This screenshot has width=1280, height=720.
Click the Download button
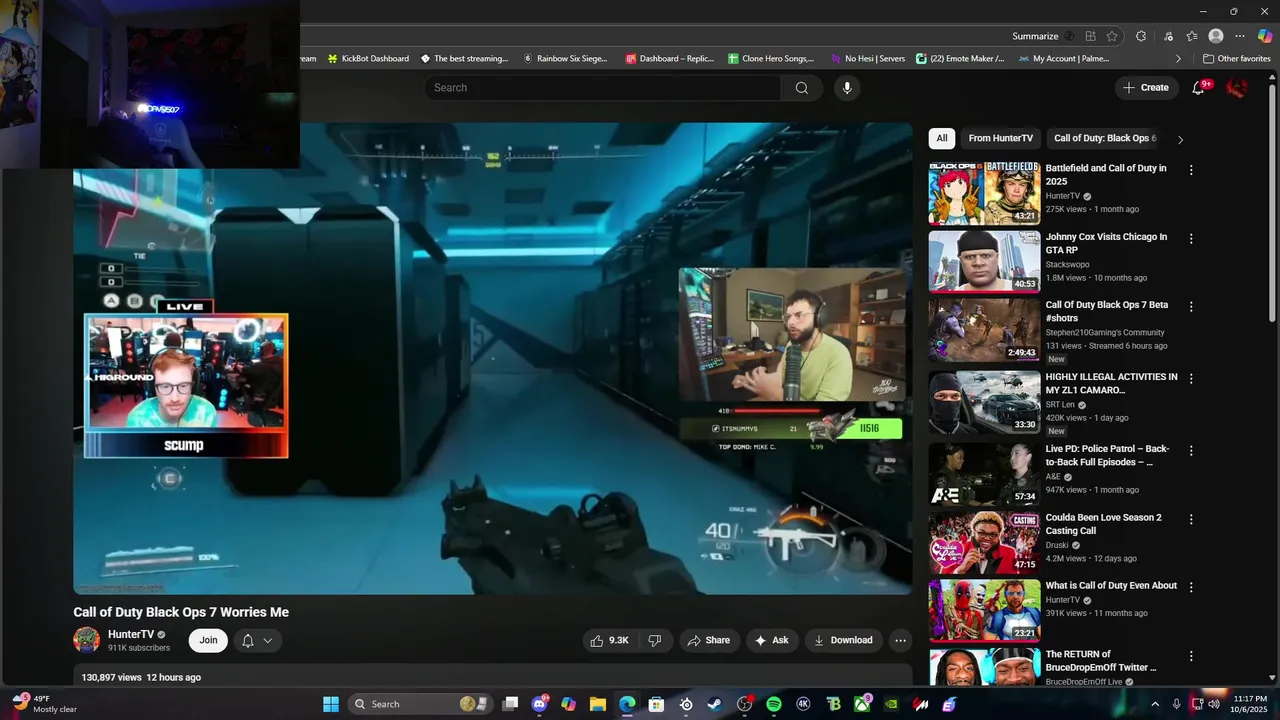[842, 640]
